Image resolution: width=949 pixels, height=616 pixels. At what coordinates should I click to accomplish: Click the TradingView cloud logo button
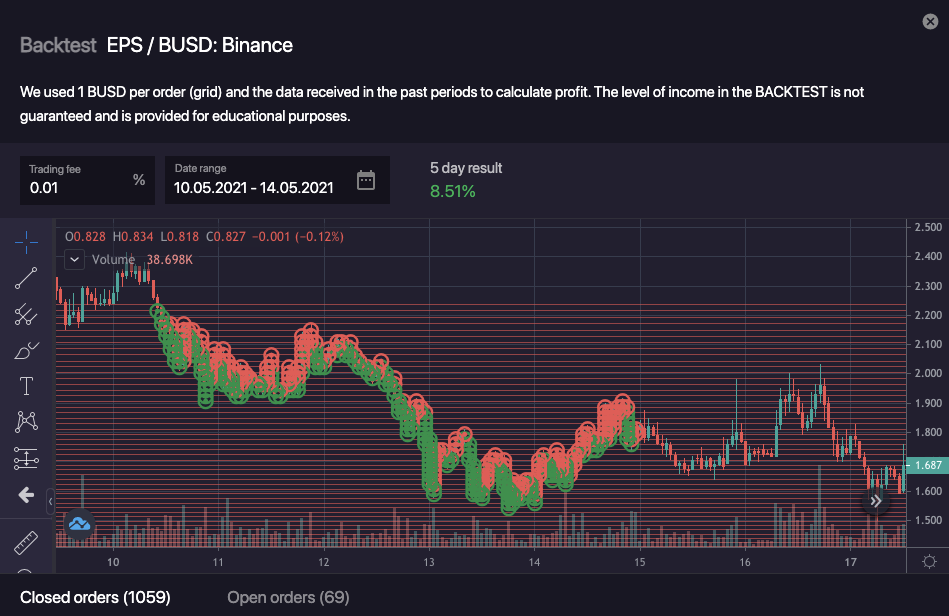coord(79,523)
